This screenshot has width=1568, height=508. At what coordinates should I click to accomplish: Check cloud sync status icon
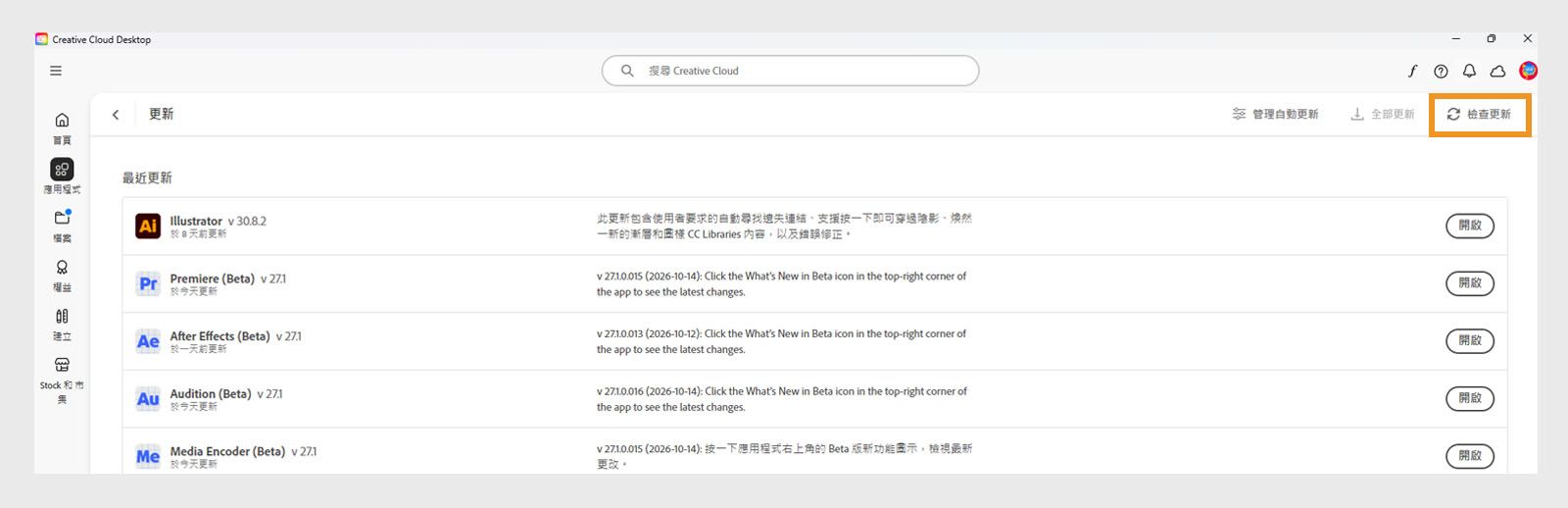[1497, 71]
